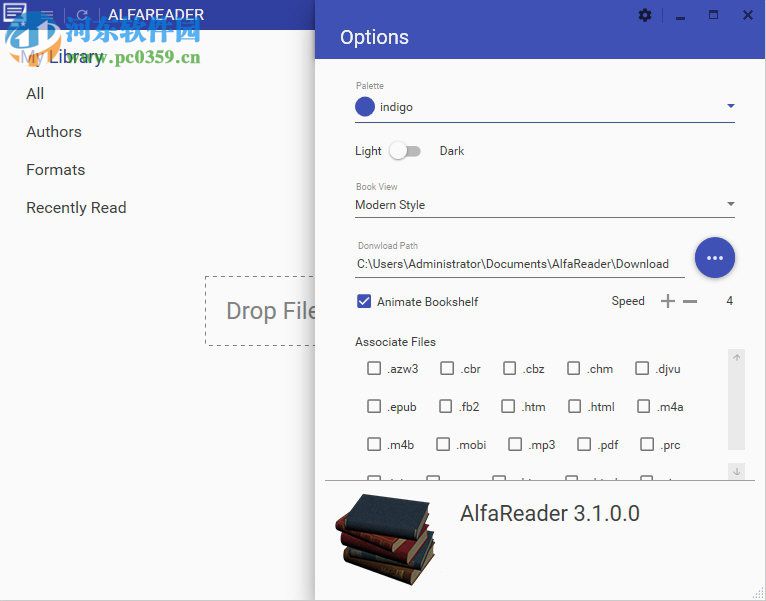The image size is (766, 601).
Task: Open the Palette dropdown arrow
Action: pyautogui.click(x=731, y=106)
